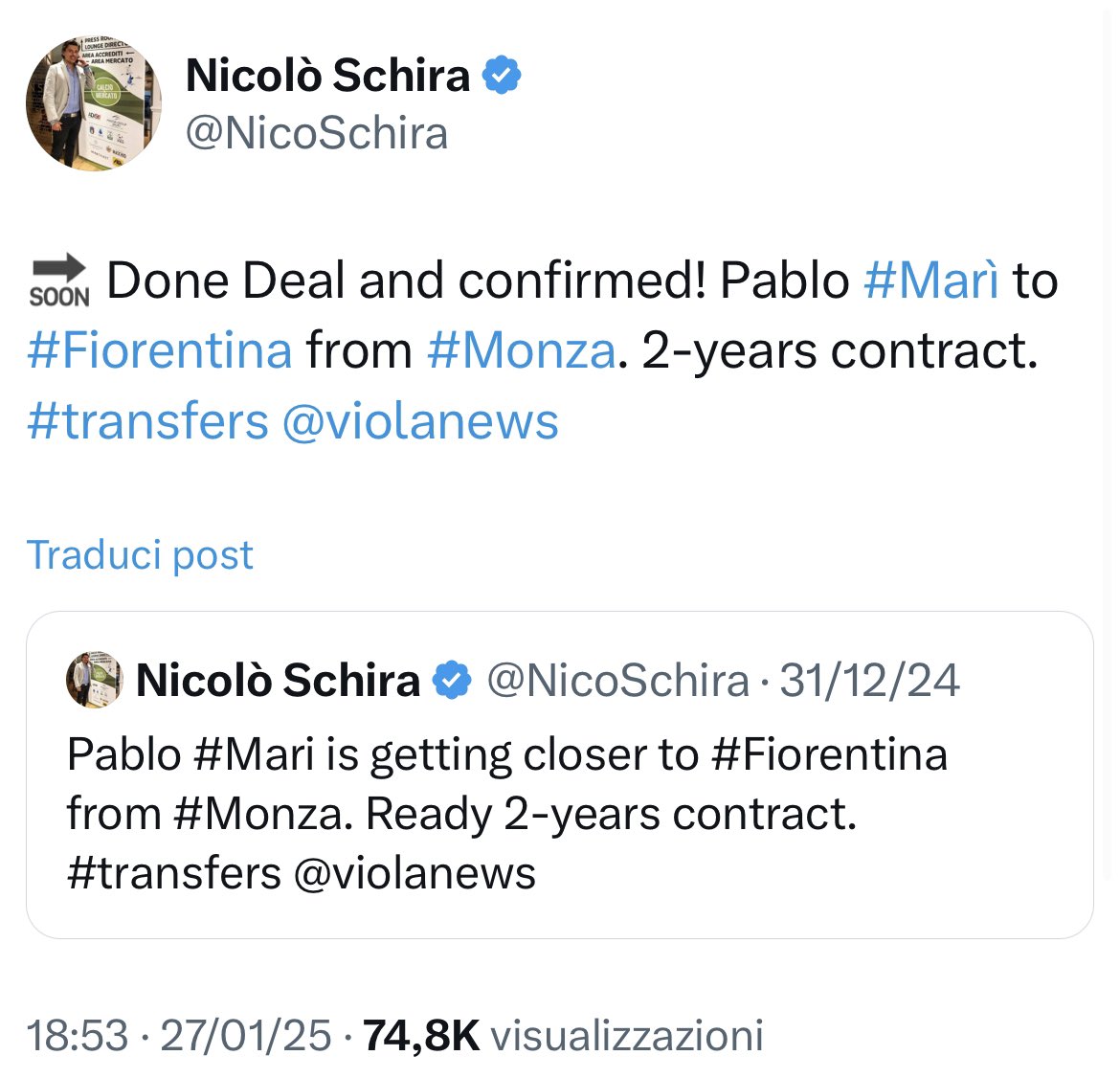This screenshot has height=1078, width=1120.
Task: Click the blue verified badge beside Nicolò Schira
Action: [x=502, y=75]
